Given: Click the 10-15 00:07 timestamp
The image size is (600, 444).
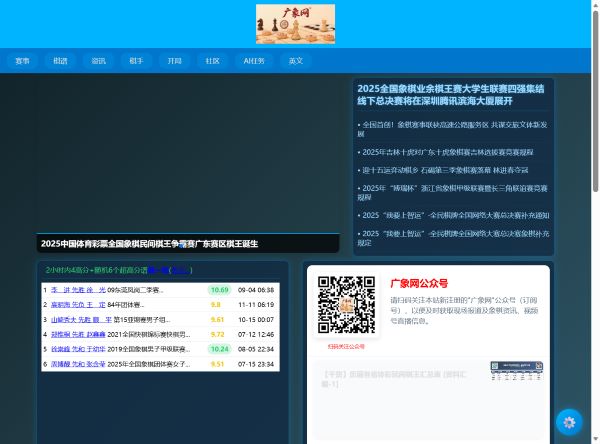Looking at the screenshot, I should pos(256,320).
